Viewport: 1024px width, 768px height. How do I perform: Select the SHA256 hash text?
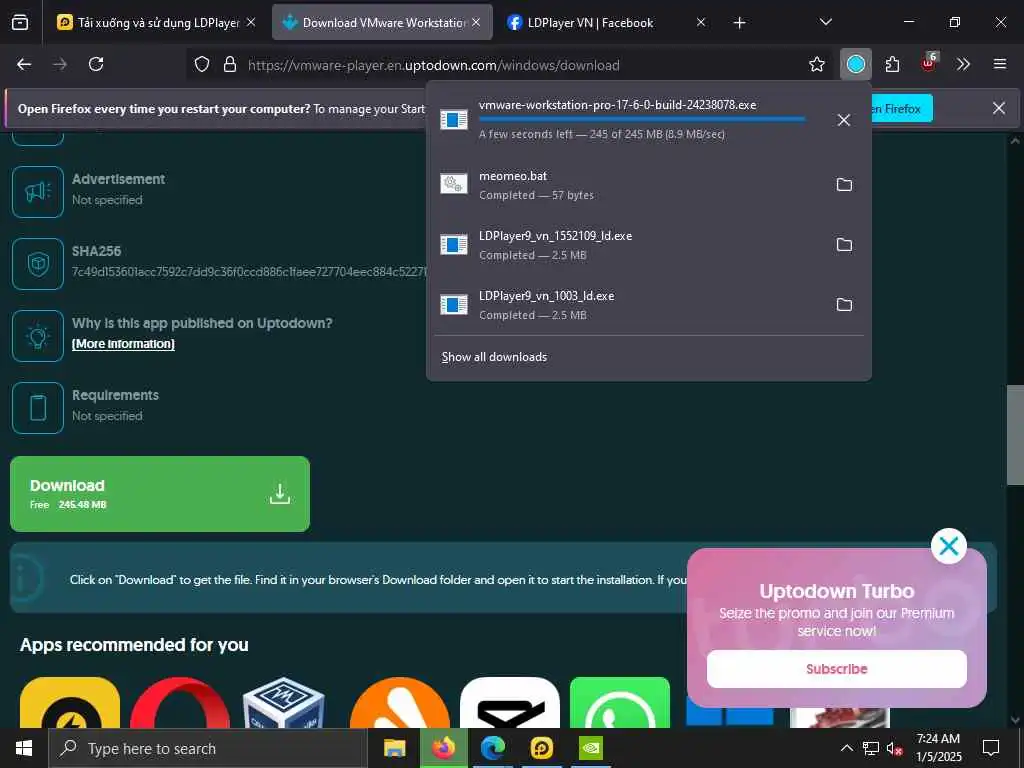coord(249,272)
